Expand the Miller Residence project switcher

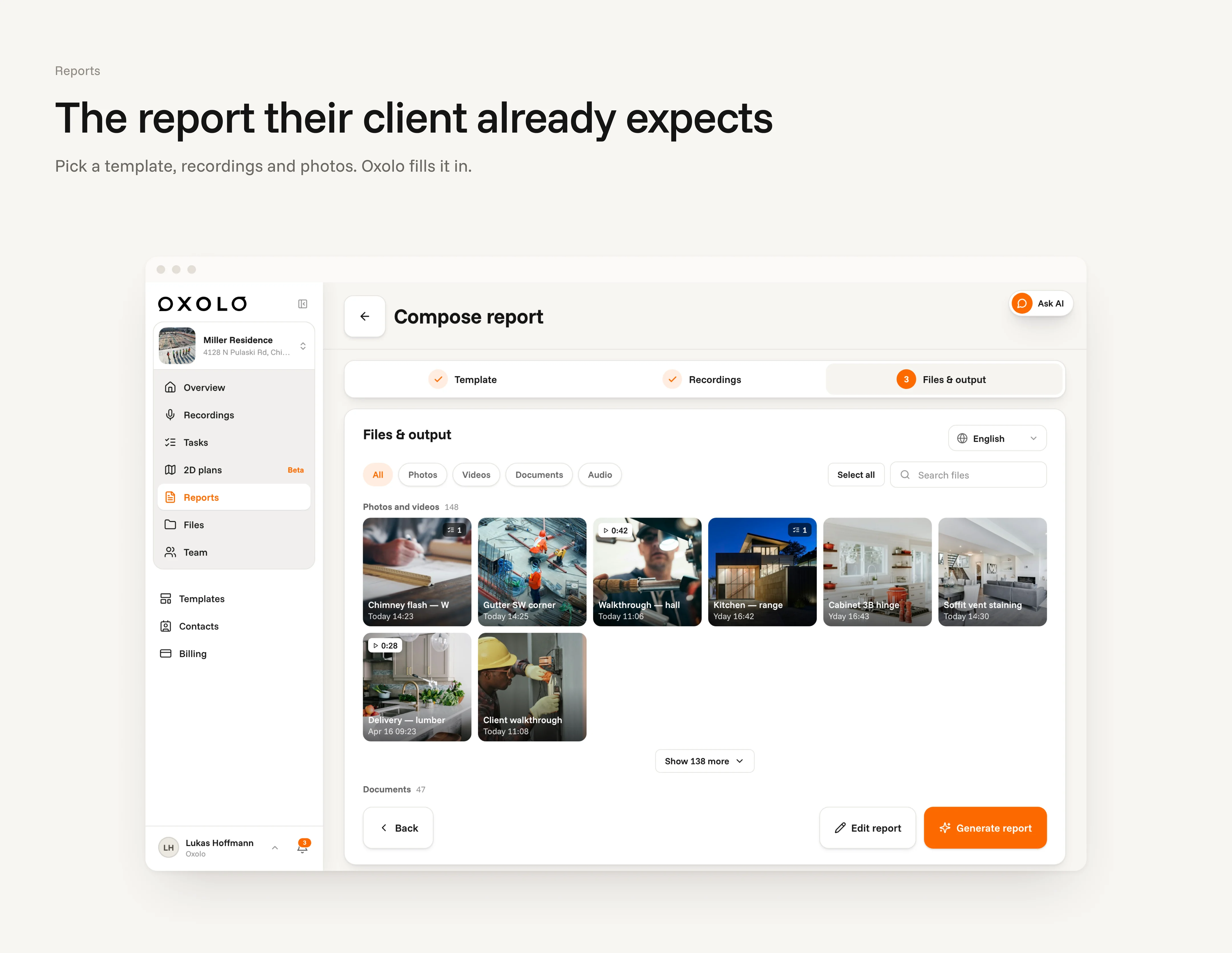coord(234,346)
